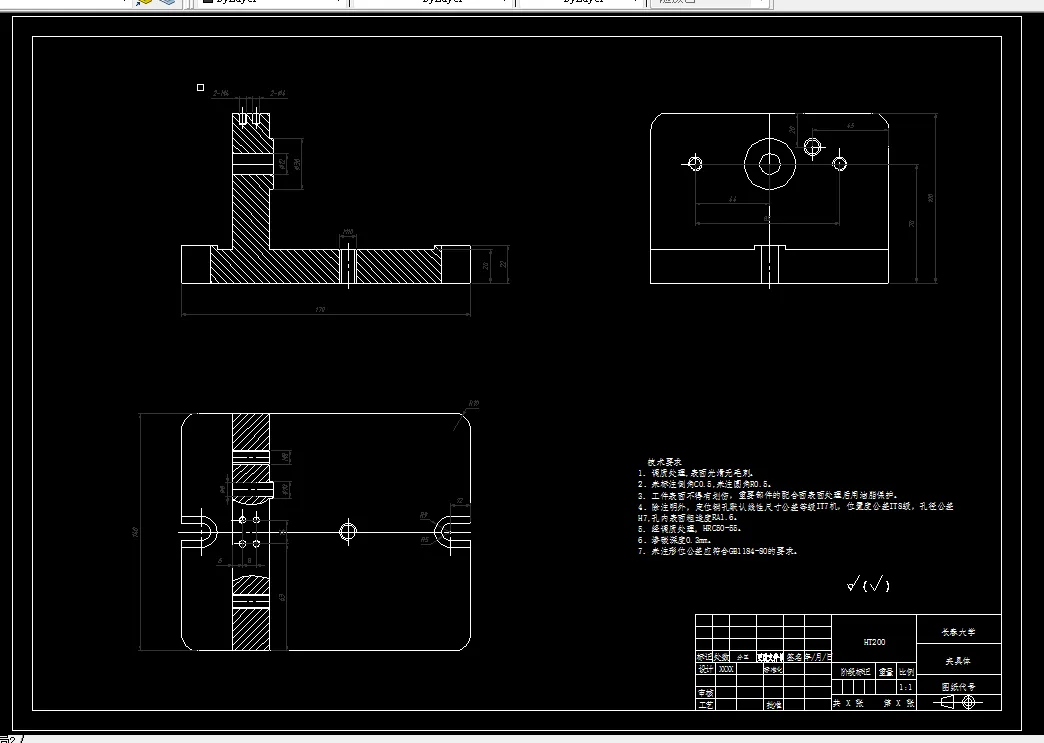Select the 1:1 scale value
1044x743 pixels.
906,687
